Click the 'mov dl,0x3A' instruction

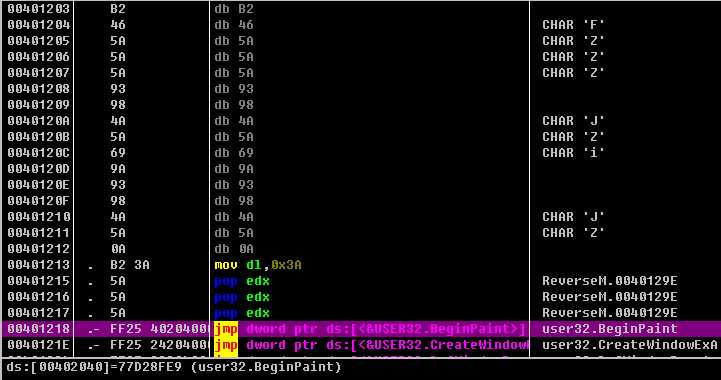[258, 265]
